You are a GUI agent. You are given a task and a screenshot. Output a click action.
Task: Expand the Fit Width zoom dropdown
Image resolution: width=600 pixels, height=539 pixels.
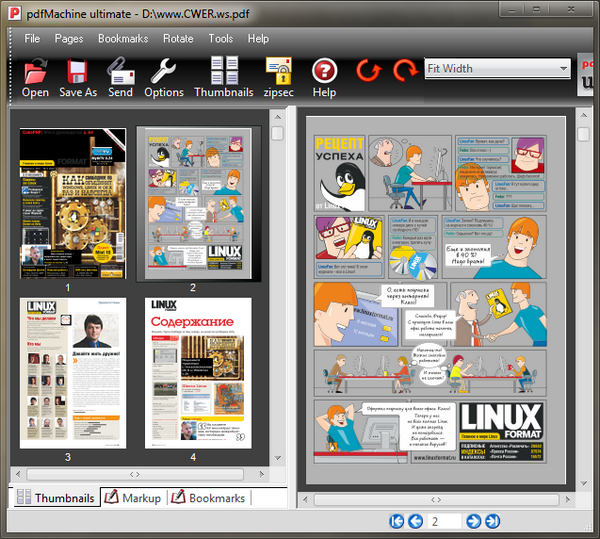(563, 69)
